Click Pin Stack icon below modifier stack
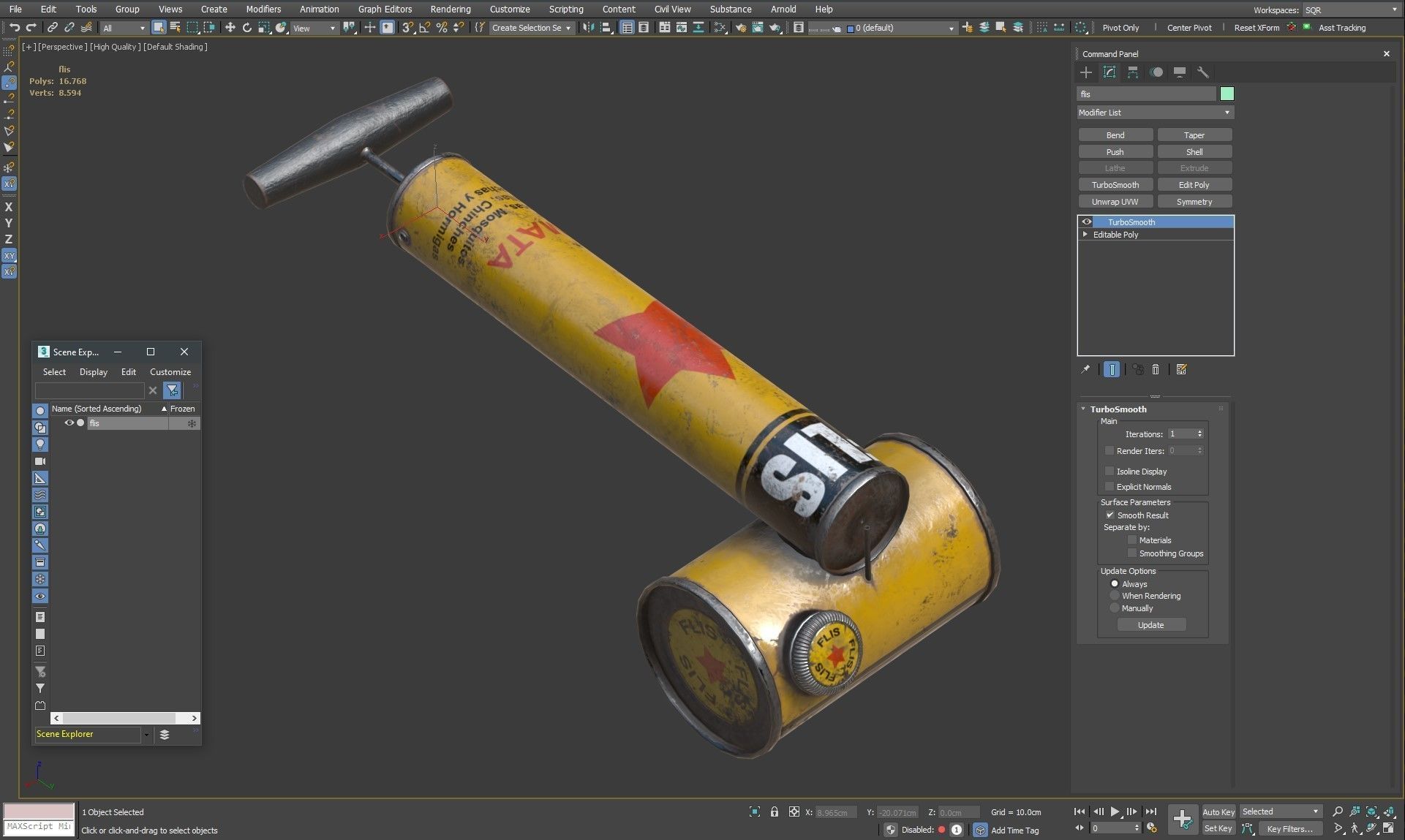1405x840 pixels. (1085, 370)
